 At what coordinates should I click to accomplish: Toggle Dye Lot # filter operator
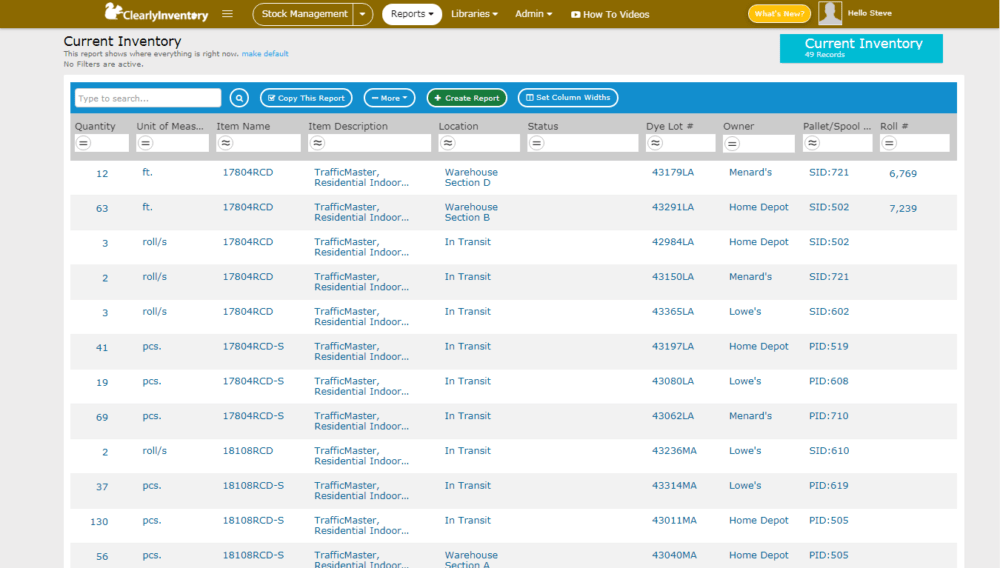pos(655,143)
